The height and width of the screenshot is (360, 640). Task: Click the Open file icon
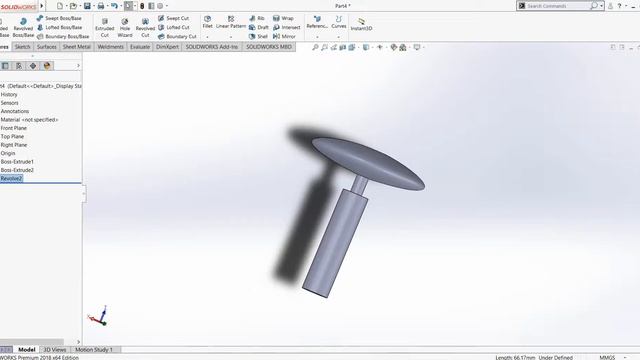[x=73, y=6]
